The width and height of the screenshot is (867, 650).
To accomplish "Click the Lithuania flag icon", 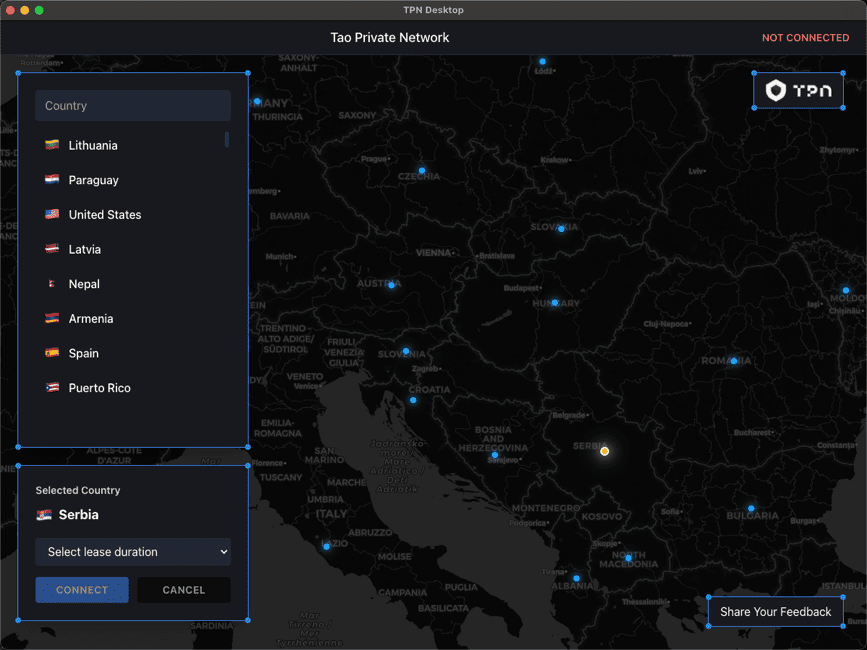I will tap(52, 146).
